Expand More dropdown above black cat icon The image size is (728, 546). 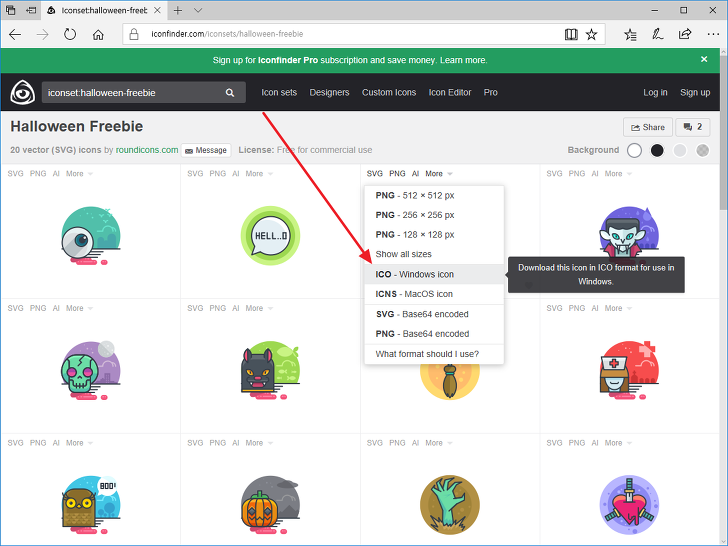(259, 308)
